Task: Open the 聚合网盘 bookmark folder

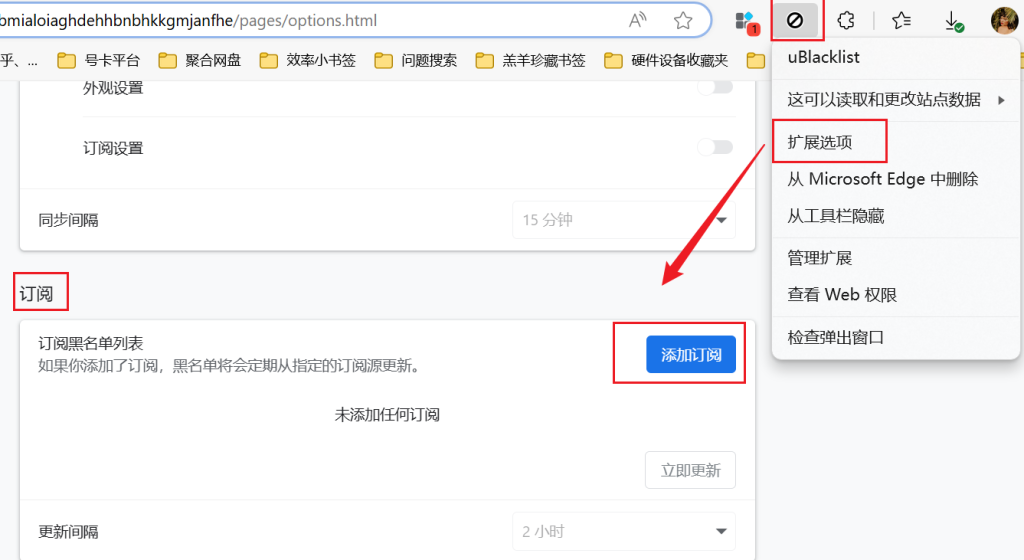Action: pyautogui.click(x=200, y=61)
